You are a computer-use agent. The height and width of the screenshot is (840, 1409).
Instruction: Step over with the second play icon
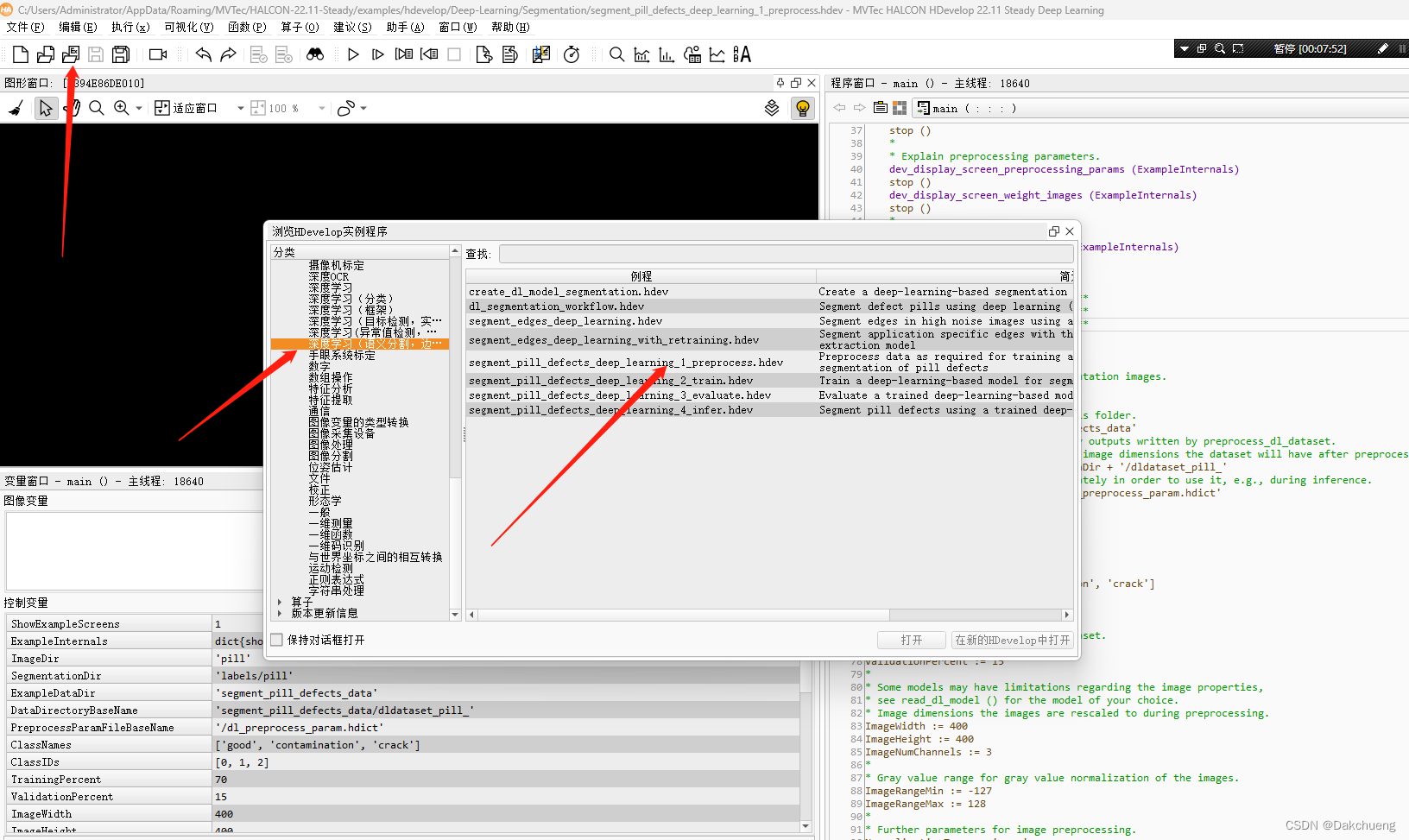click(x=378, y=54)
